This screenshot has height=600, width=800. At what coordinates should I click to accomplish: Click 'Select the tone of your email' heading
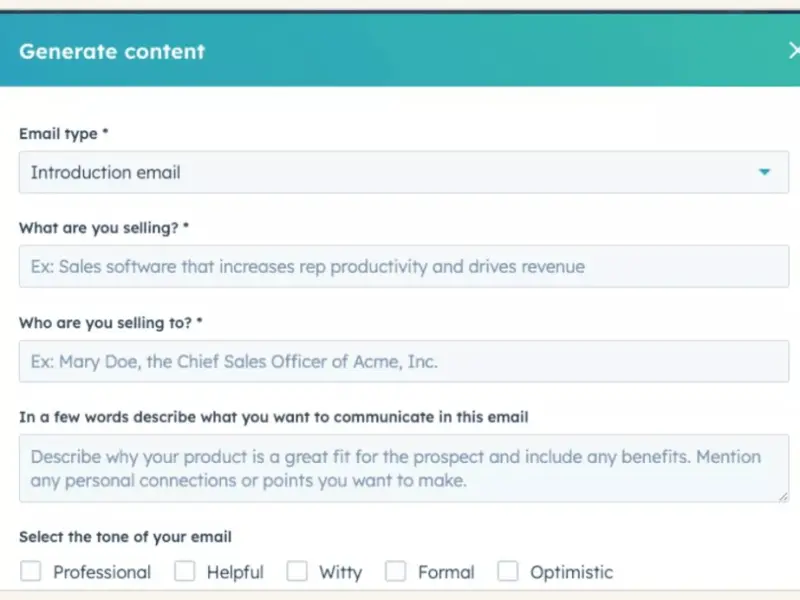125,537
